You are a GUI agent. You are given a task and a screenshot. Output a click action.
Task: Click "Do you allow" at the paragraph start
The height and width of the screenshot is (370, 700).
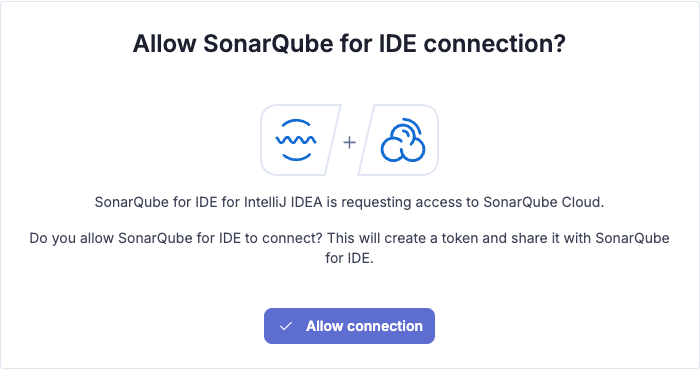(71, 238)
